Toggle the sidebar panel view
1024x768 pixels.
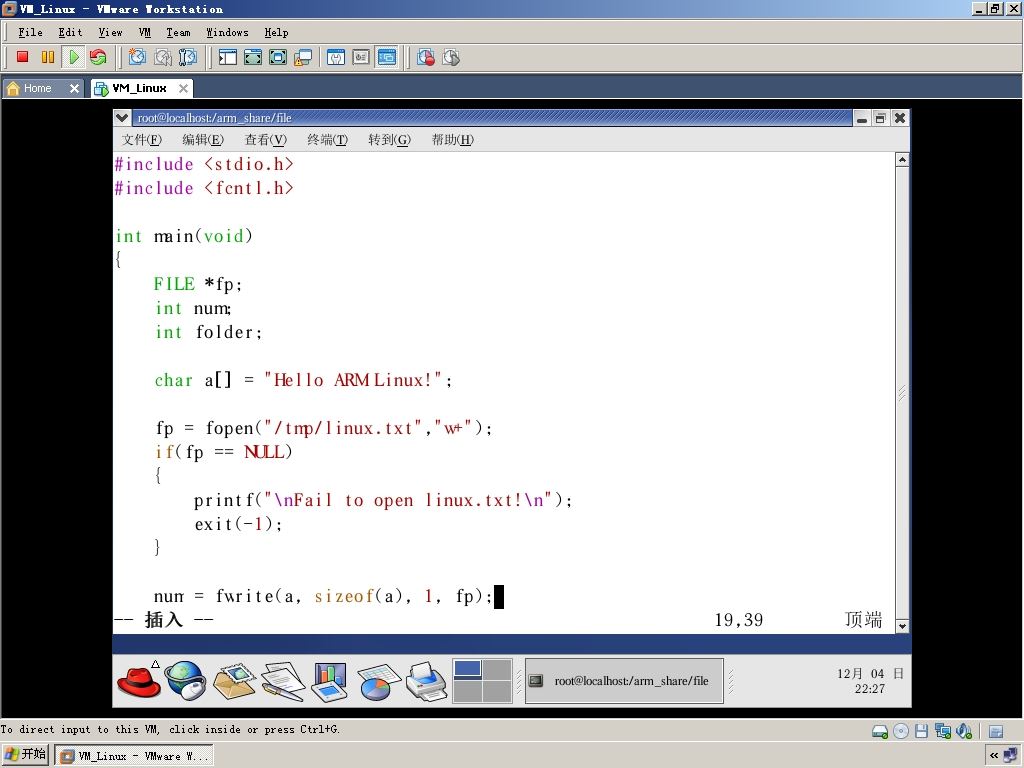coord(227,57)
